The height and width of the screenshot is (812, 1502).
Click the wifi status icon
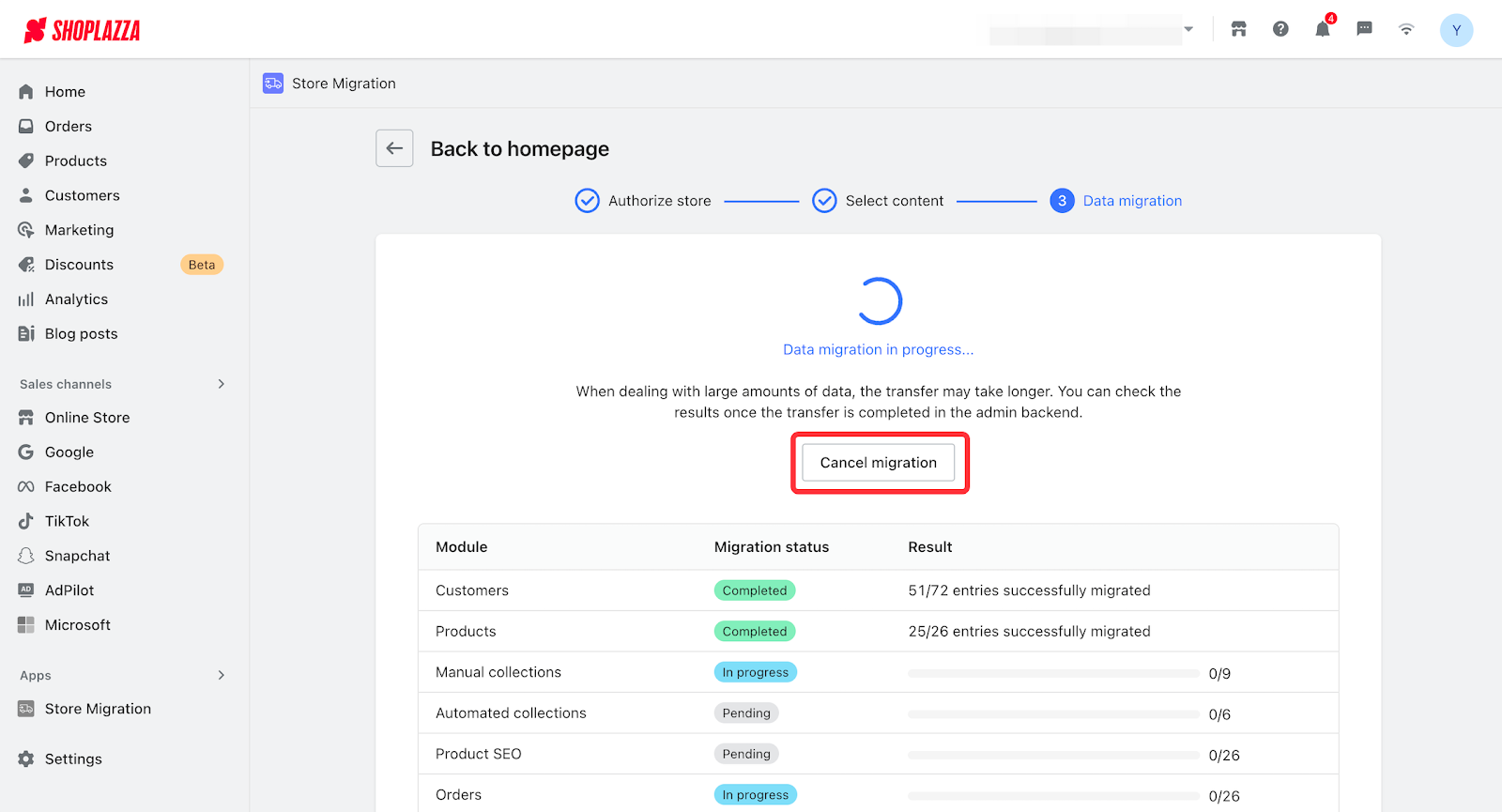1406,29
